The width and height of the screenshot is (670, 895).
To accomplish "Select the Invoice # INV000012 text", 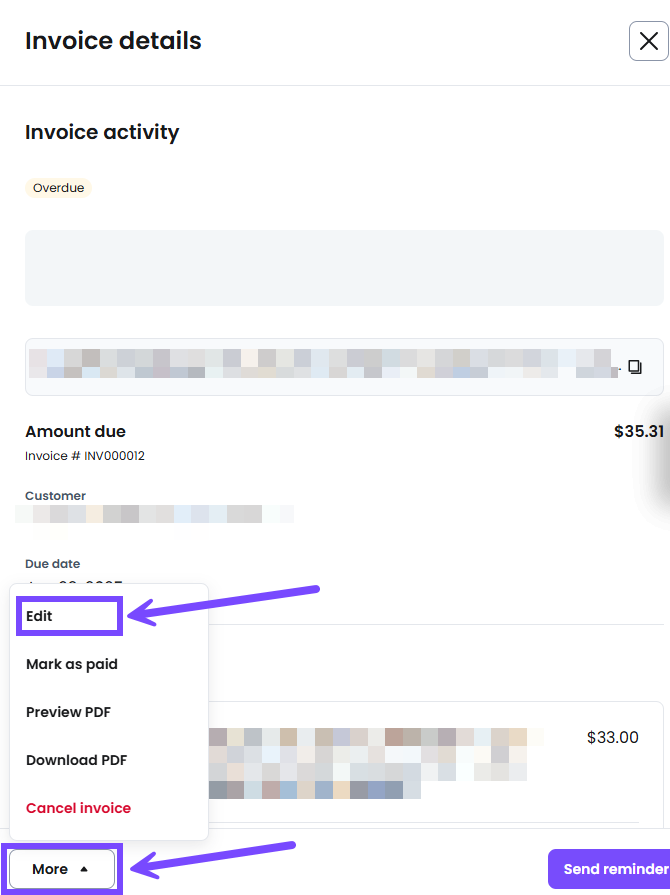I will 85,455.
